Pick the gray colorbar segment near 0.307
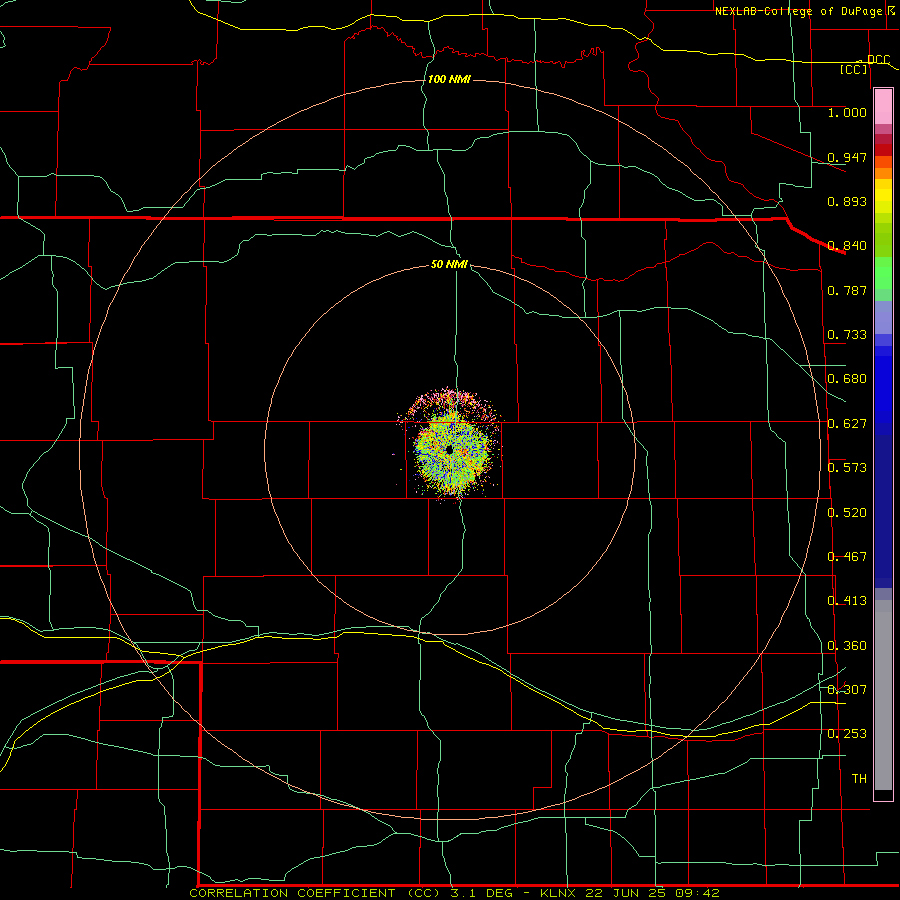This screenshot has width=900, height=900. click(883, 695)
